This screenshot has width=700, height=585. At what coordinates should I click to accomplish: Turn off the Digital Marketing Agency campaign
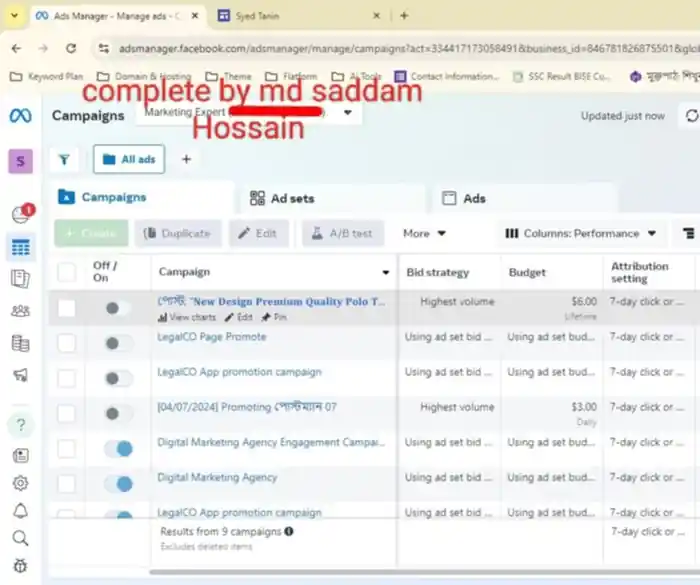tap(118, 484)
